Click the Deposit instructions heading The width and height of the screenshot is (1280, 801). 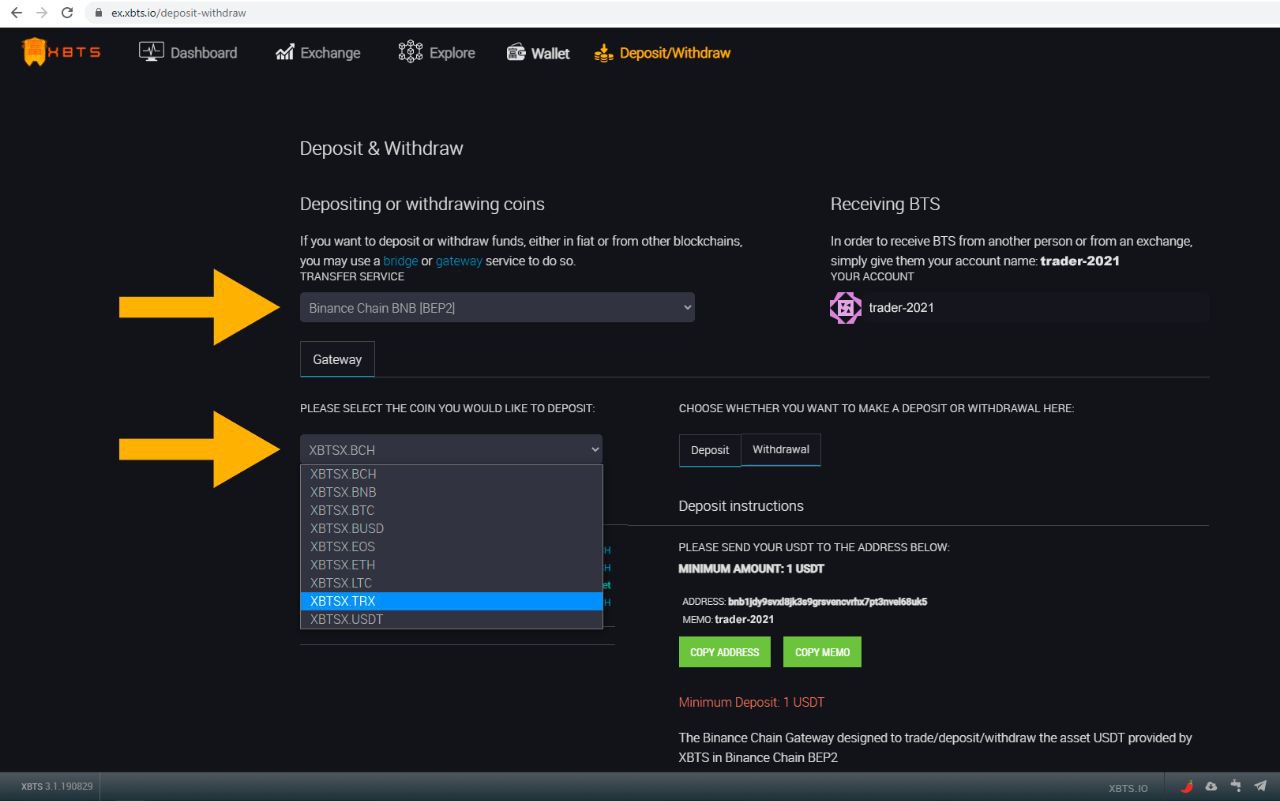741,506
